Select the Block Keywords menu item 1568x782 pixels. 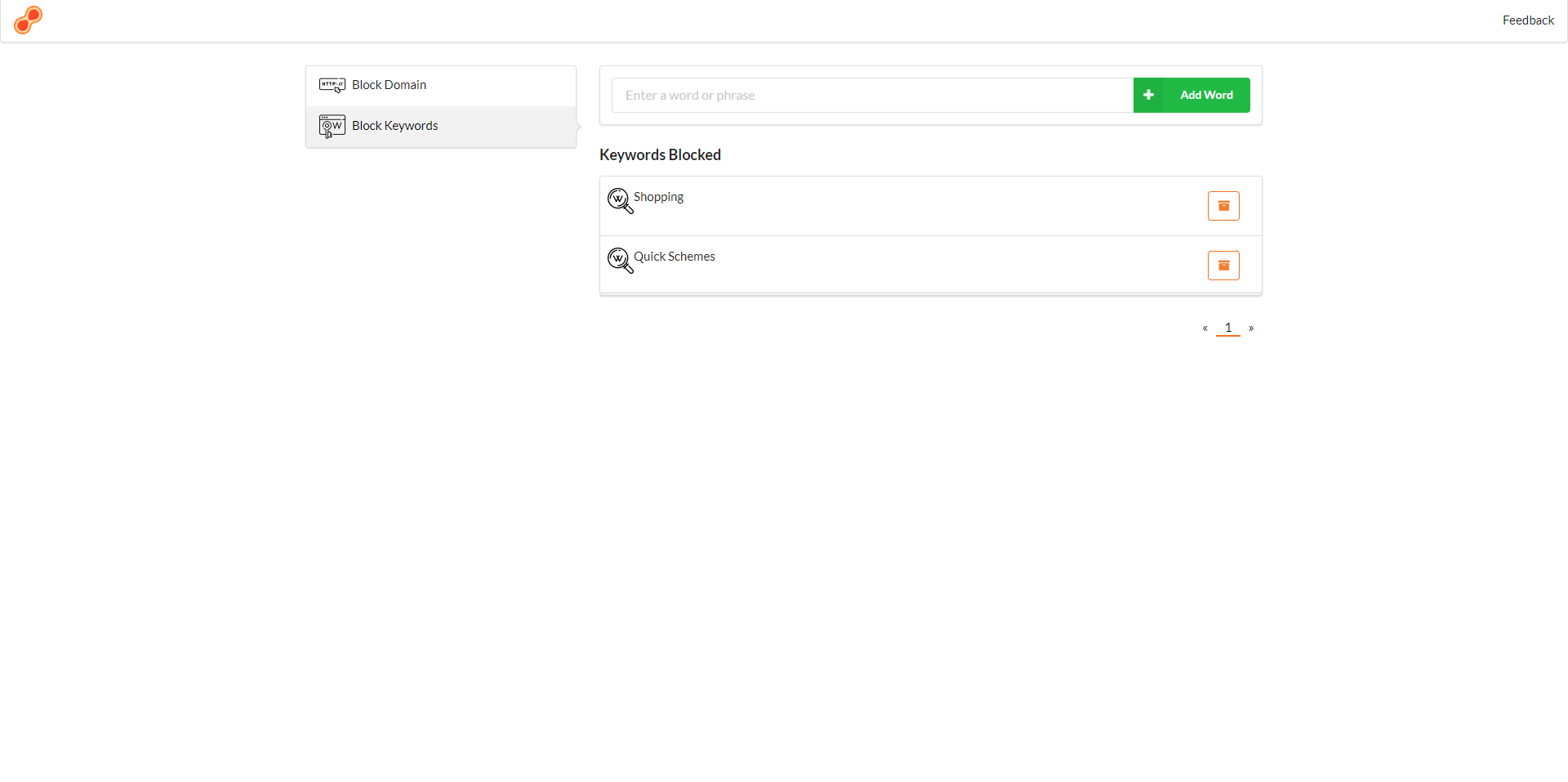coord(441,127)
